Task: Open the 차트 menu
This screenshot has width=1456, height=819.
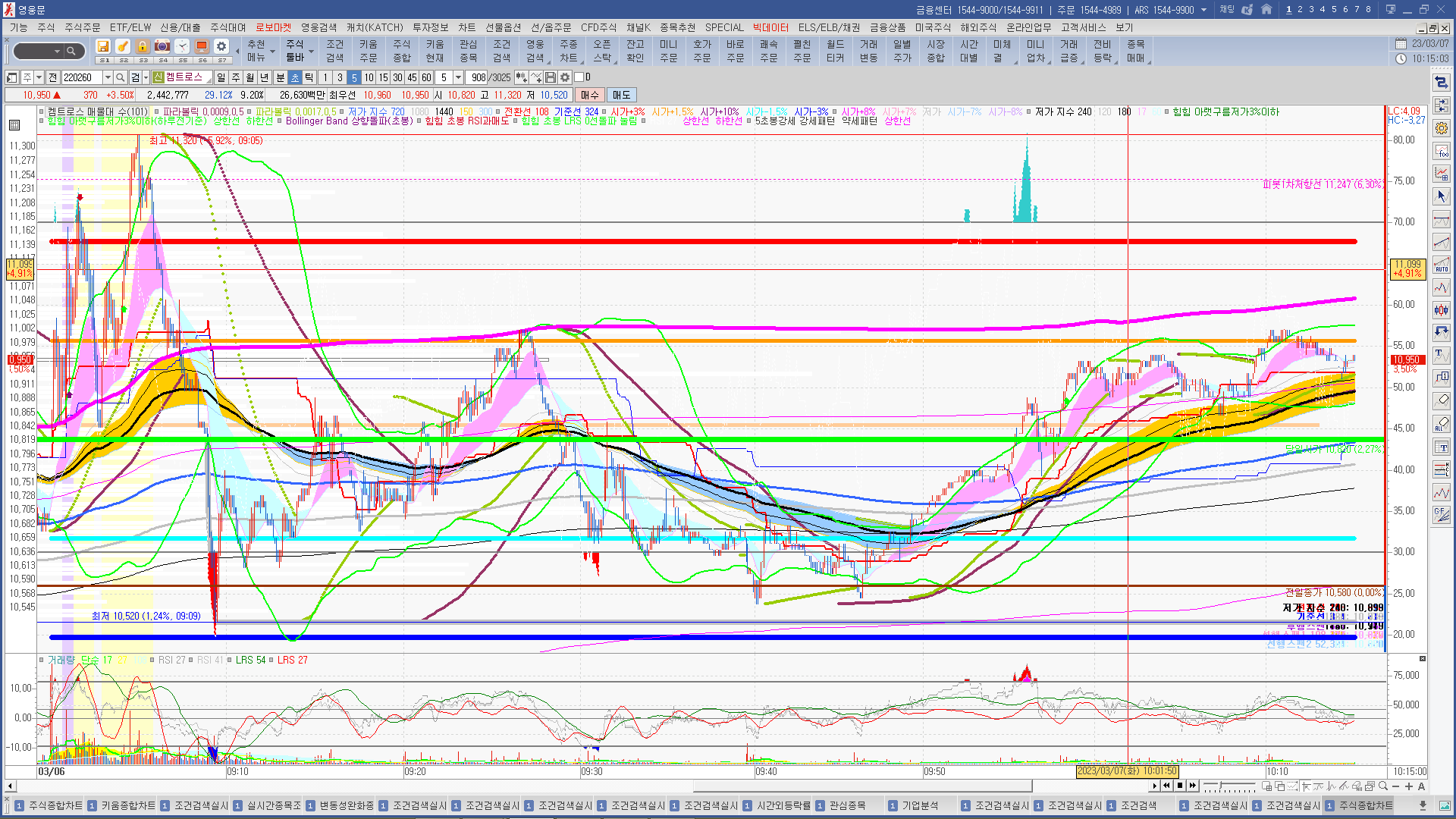Action: coord(466,27)
